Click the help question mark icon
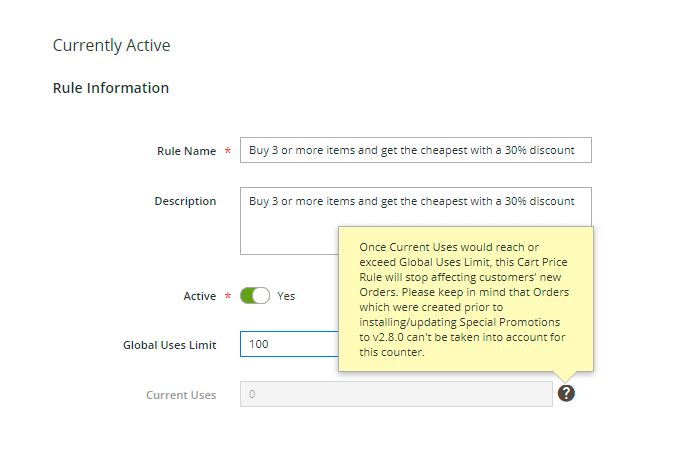Image resolution: width=677 pixels, height=453 pixels. point(566,394)
